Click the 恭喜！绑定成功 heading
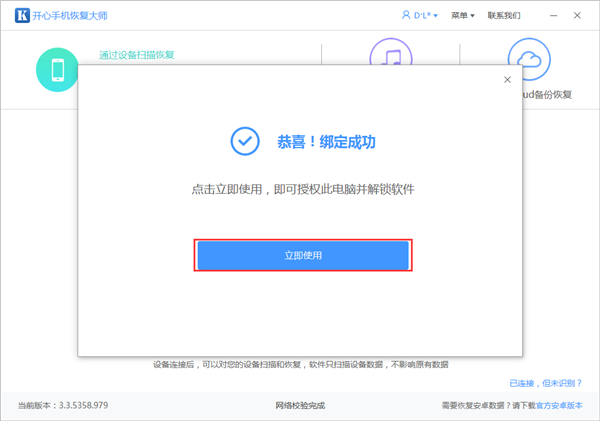The image size is (600, 421). (x=326, y=142)
